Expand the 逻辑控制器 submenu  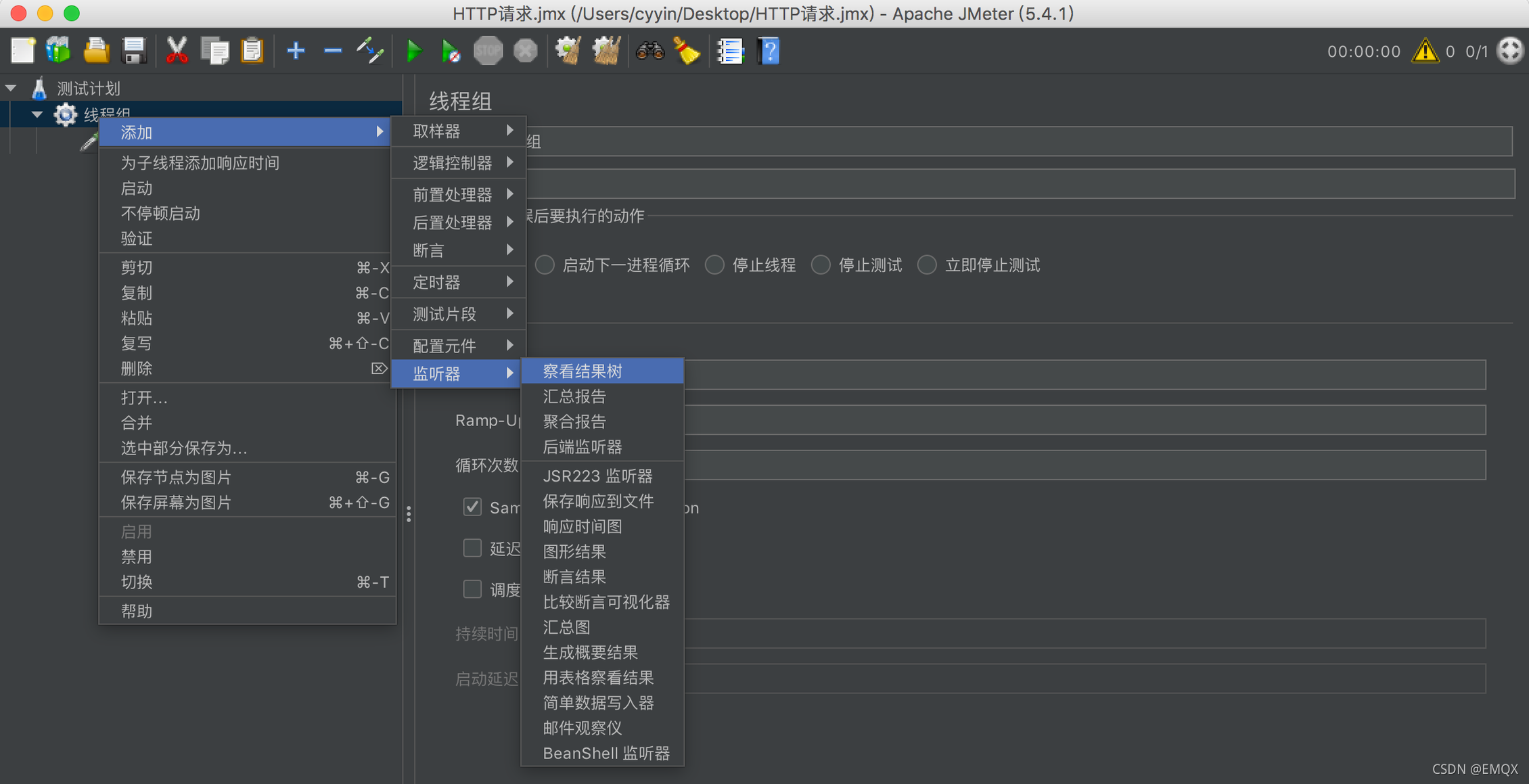pos(459,163)
